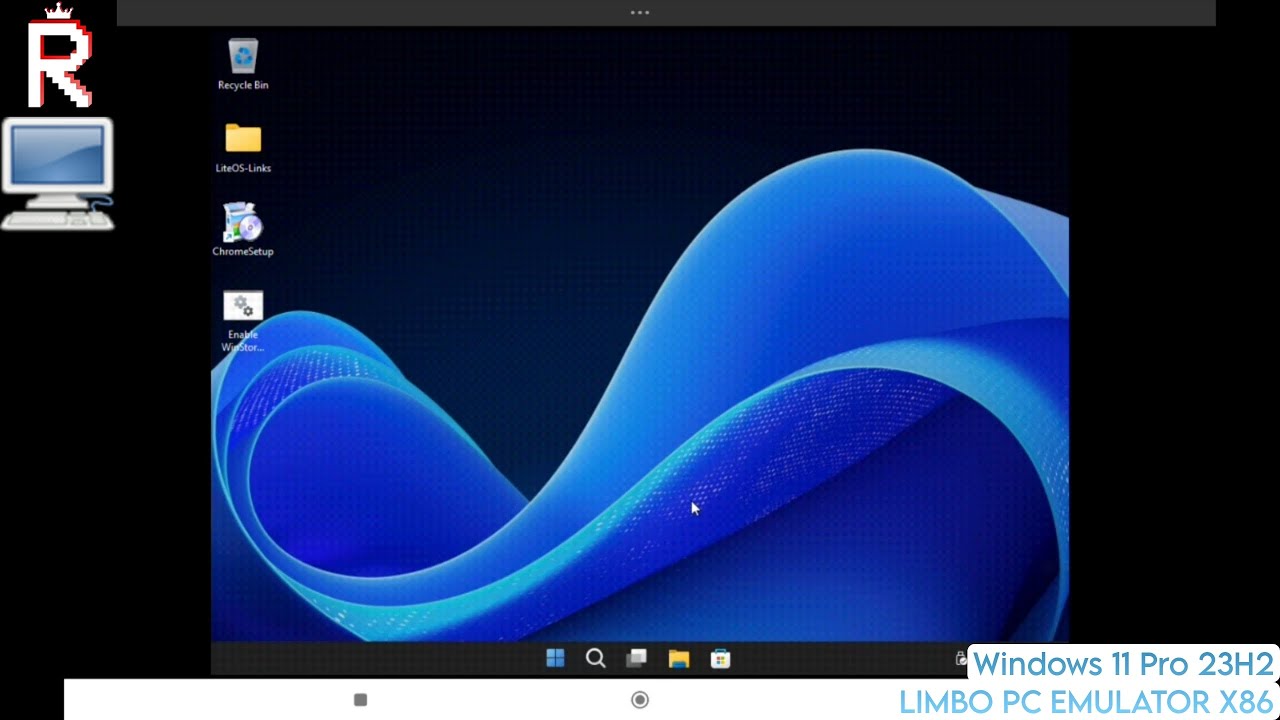Open the emulator three-dots menu handle
This screenshot has height=720, width=1280.
click(640, 13)
